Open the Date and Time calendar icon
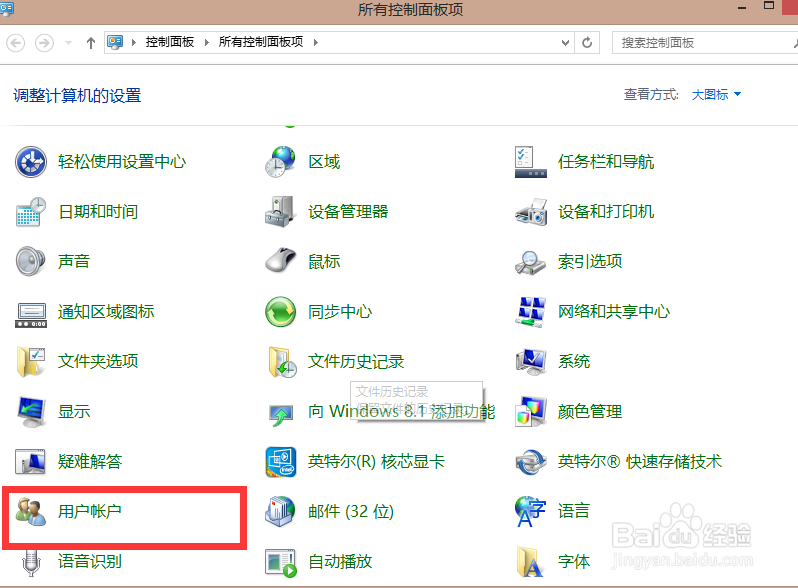Image resolution: width=798 pixels, height=588 pixels. pos(31,212)
